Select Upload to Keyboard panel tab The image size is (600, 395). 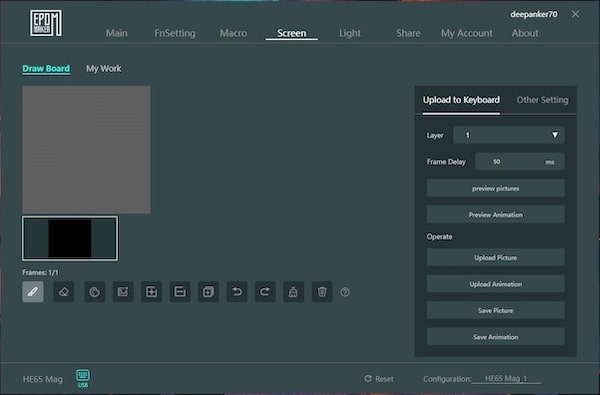(461, 100)
